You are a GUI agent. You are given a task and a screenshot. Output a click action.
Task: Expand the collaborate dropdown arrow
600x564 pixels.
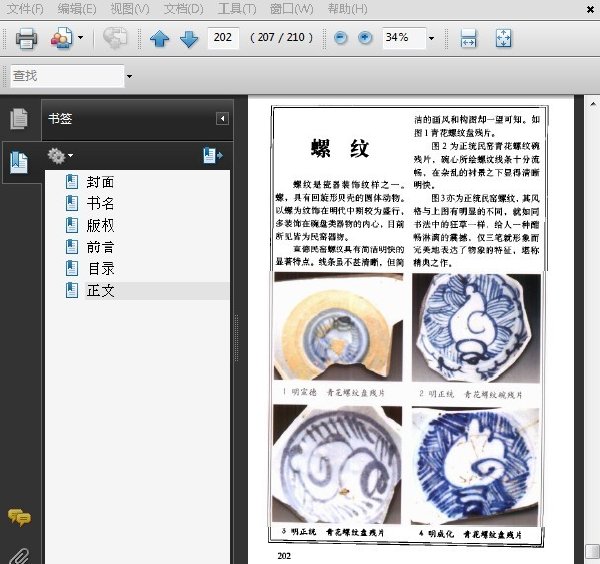(x=80, y=37)
